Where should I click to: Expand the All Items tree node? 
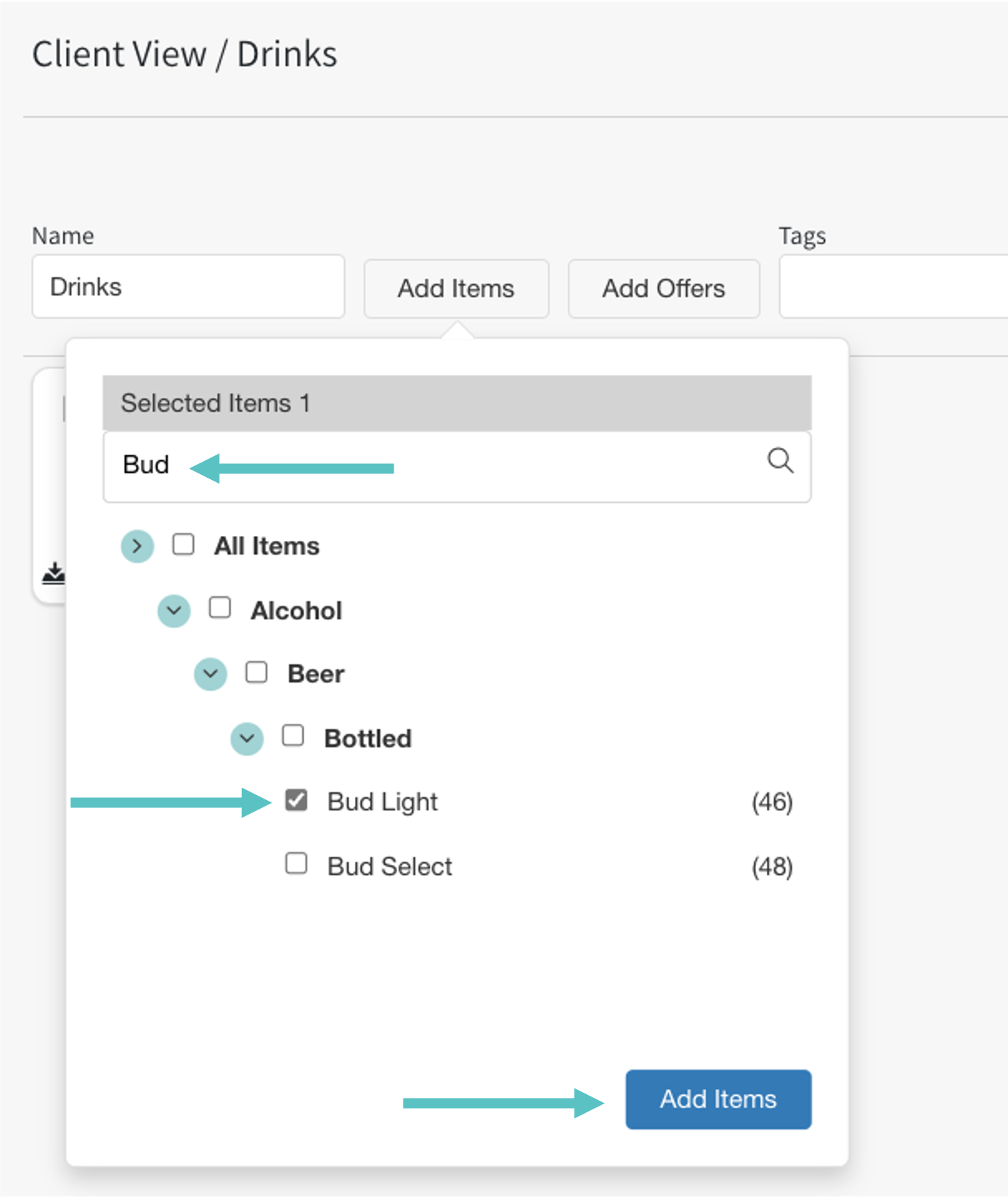pos(137,546)
